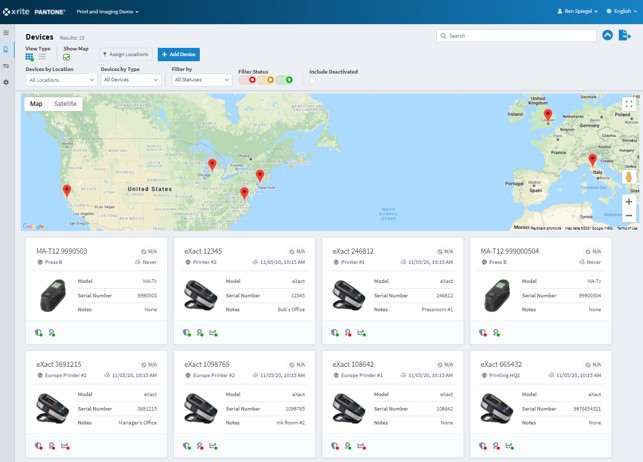Click user status icon on MA-T12 9990503 card

[52, 332]
